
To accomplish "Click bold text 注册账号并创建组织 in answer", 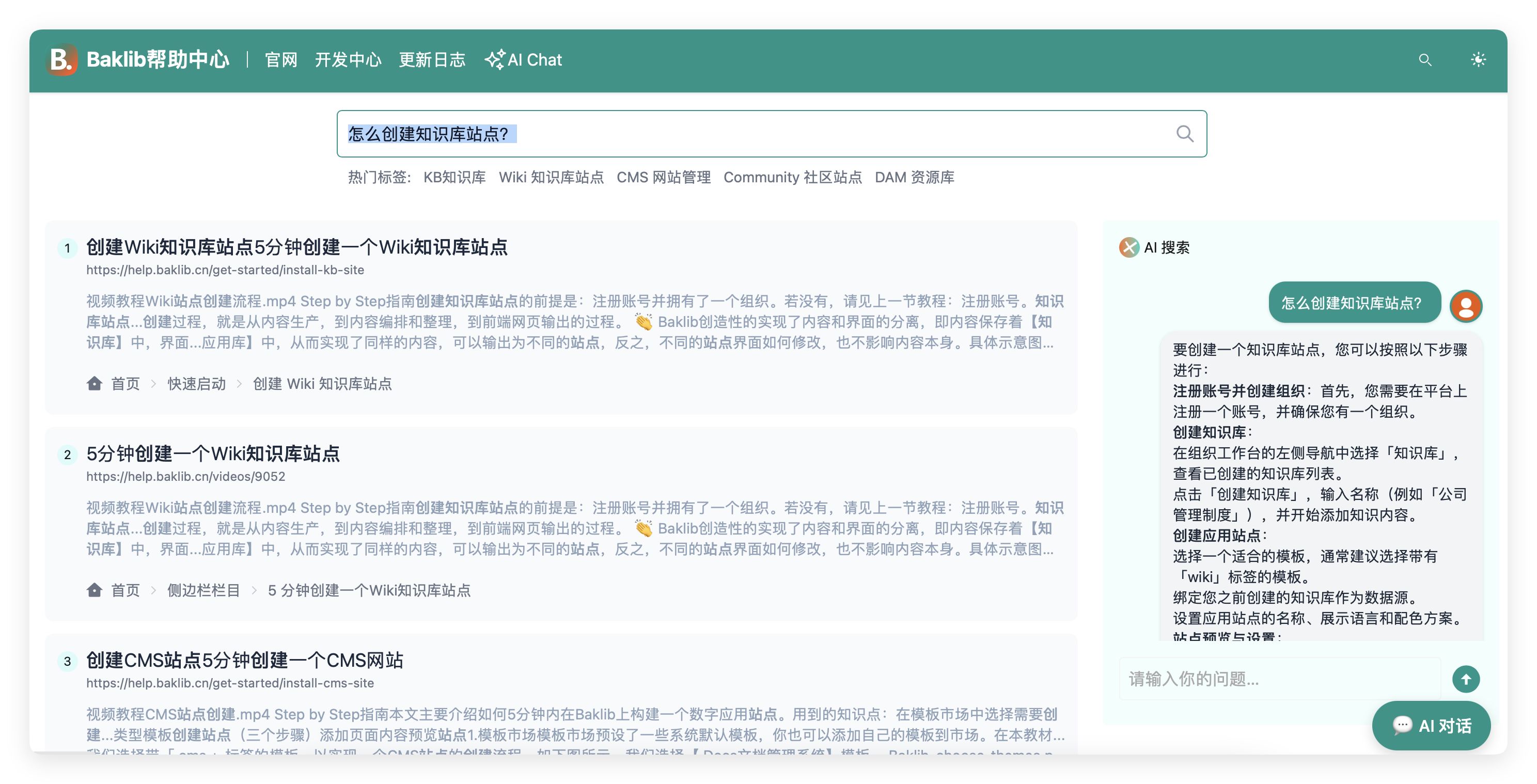I will [1238, 391].
